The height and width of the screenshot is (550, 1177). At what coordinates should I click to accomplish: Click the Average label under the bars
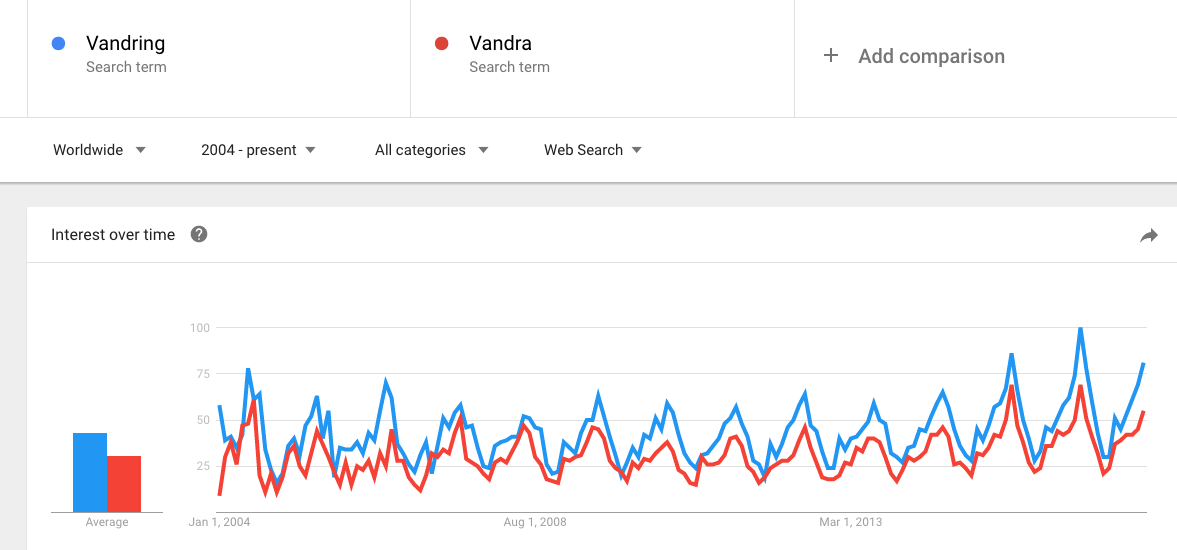pyautogui.click(x=107, y=522)
